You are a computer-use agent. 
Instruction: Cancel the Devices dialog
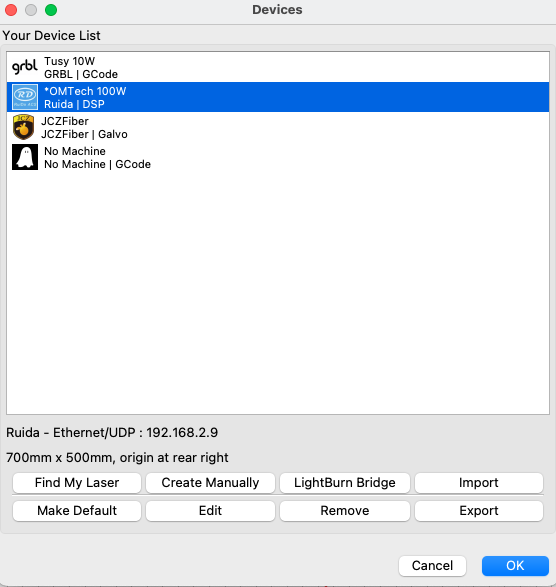[x=432, y=566]
